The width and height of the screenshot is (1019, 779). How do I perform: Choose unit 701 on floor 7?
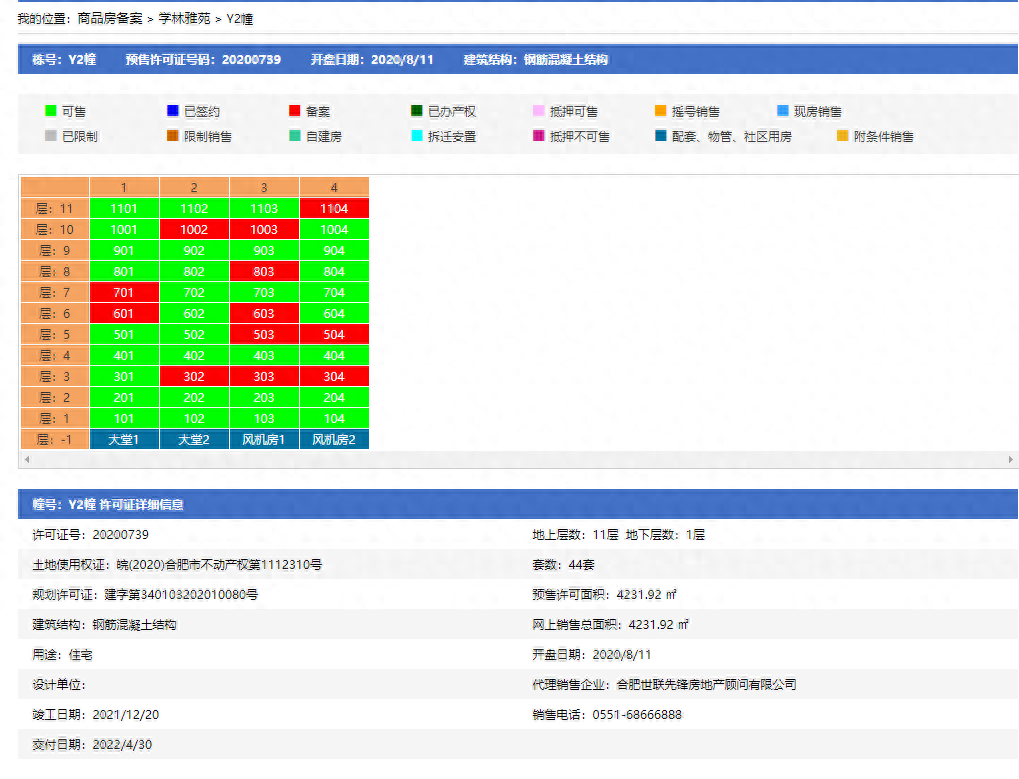[124, 293]
